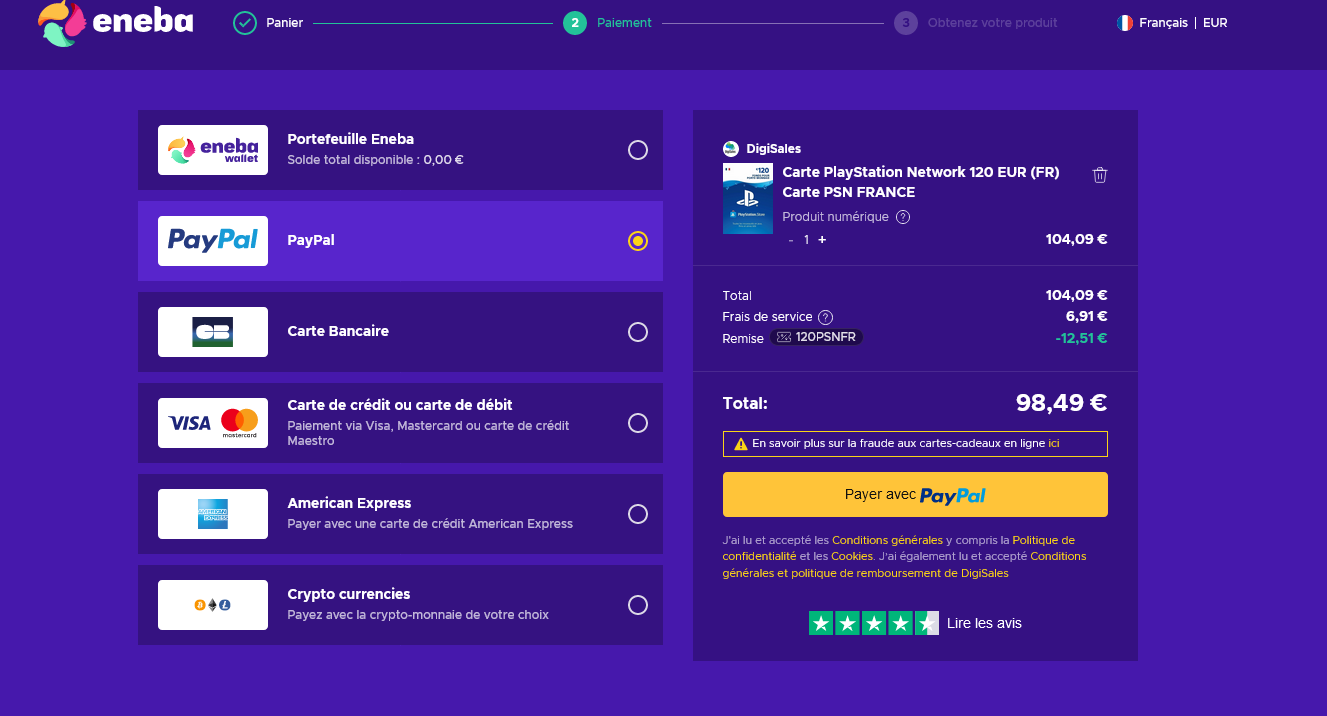Click the crypto currencies icon
Screen dimensions: 1327x716
point(212,604)
